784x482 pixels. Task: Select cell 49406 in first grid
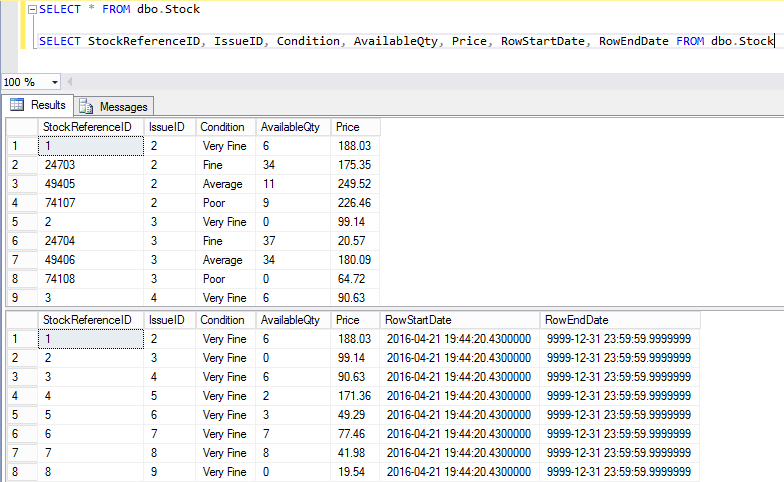(x=91, y=260)
